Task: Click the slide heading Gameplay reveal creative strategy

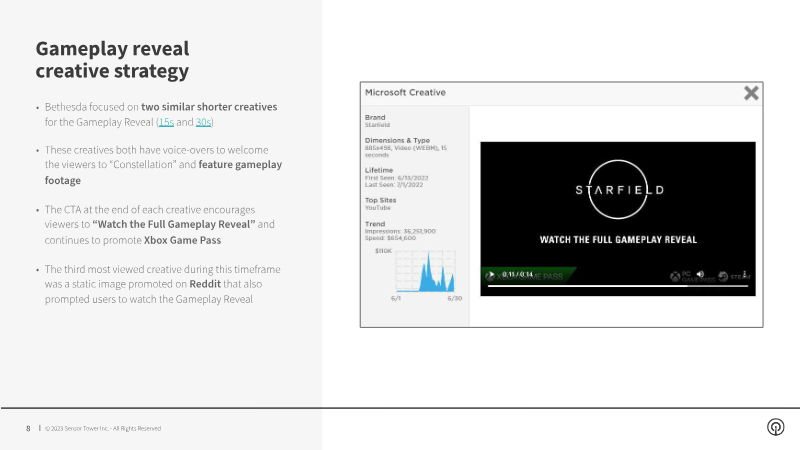Action: pos(111,60)
